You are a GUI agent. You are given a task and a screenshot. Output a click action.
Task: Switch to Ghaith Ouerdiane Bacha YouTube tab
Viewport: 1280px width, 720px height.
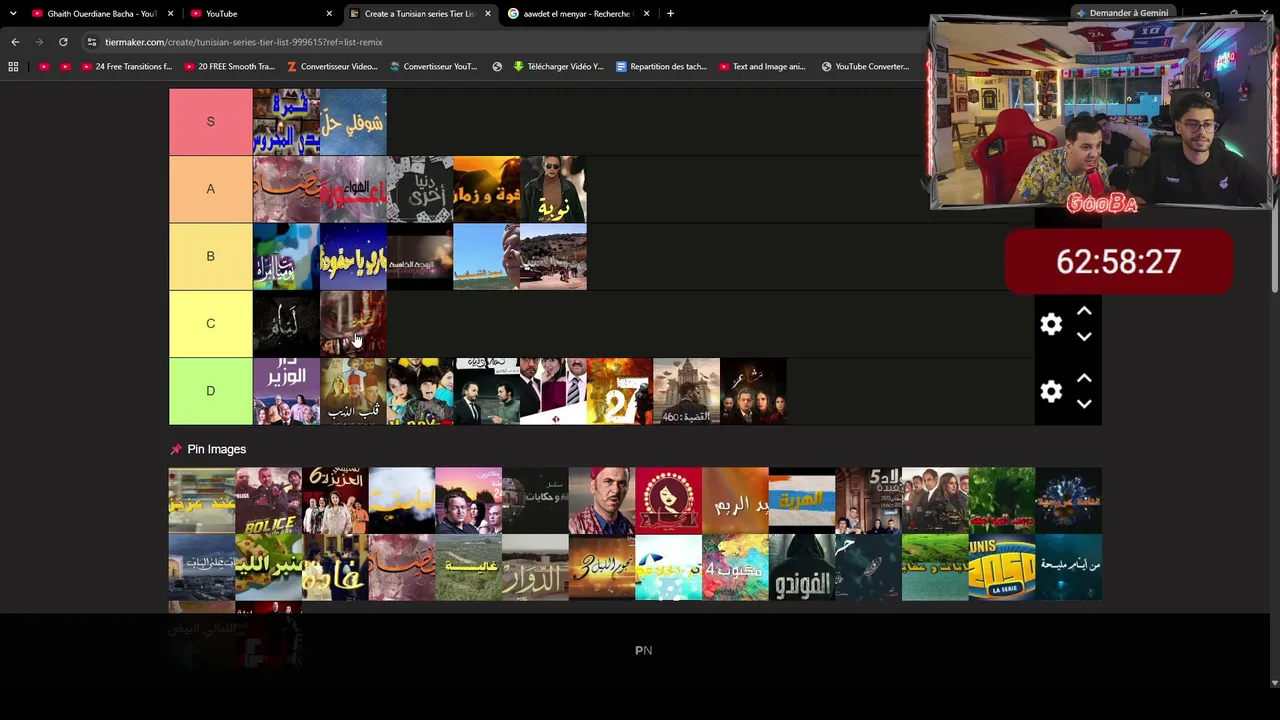tap(102, 14)
